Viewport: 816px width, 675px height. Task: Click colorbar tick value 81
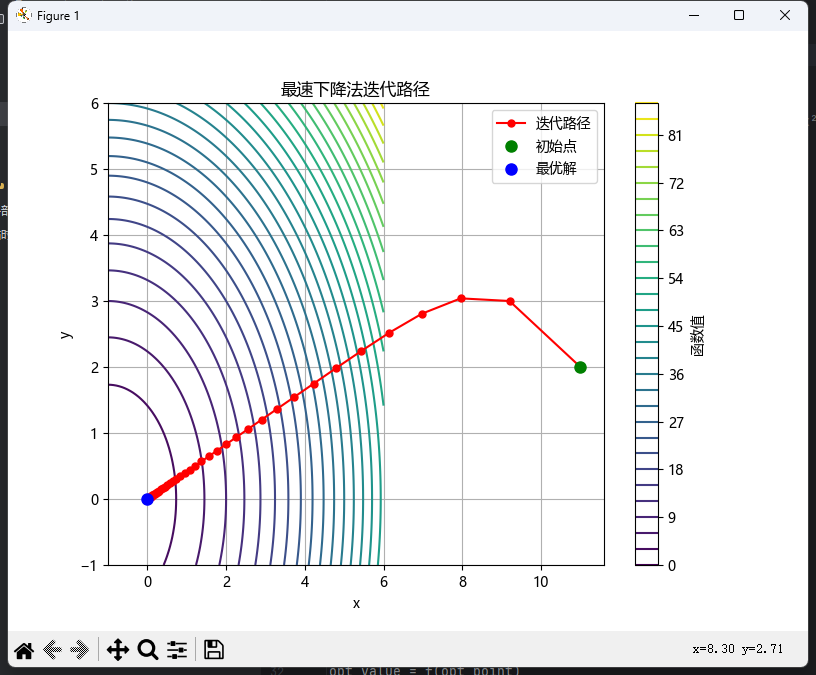pyautogui.click(x=675, y=136)
